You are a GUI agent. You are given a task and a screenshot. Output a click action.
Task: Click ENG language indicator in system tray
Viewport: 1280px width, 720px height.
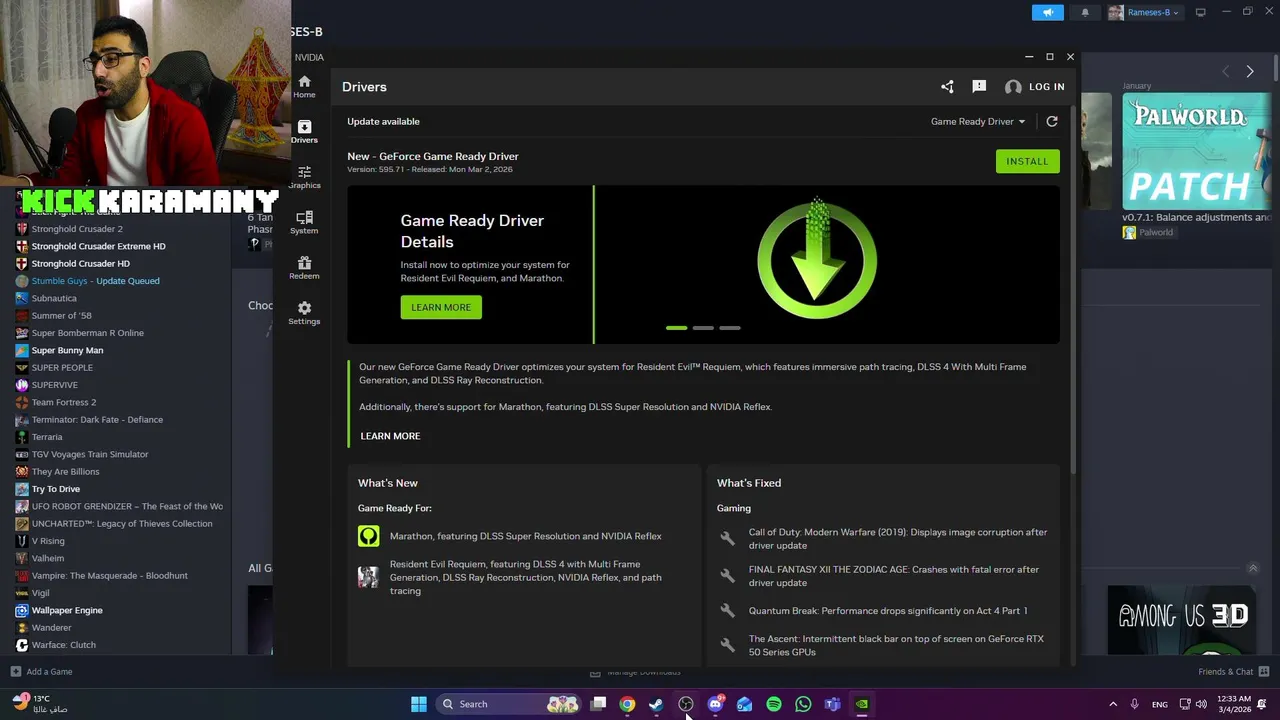[x=1160, y=704]
